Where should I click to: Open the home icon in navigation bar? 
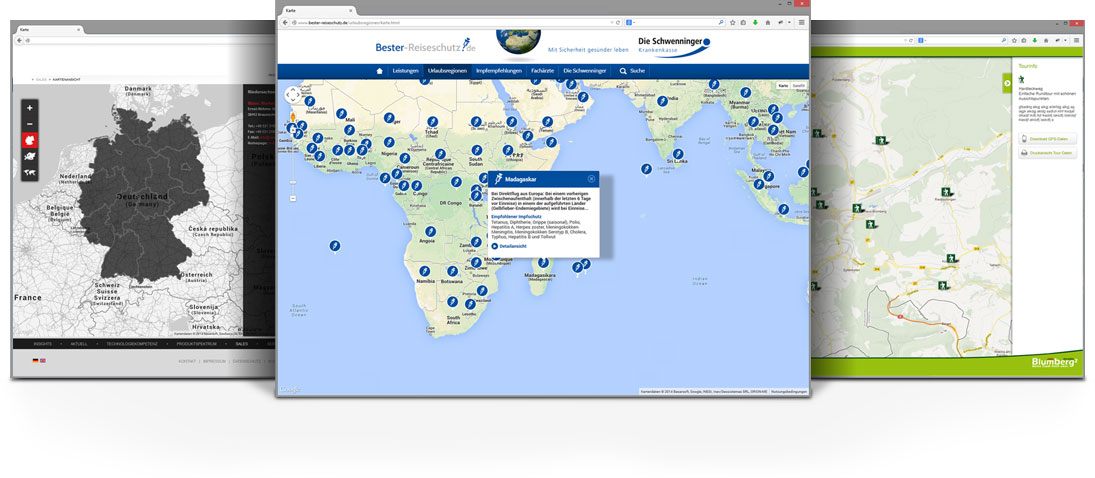click(x=379, y=71)
